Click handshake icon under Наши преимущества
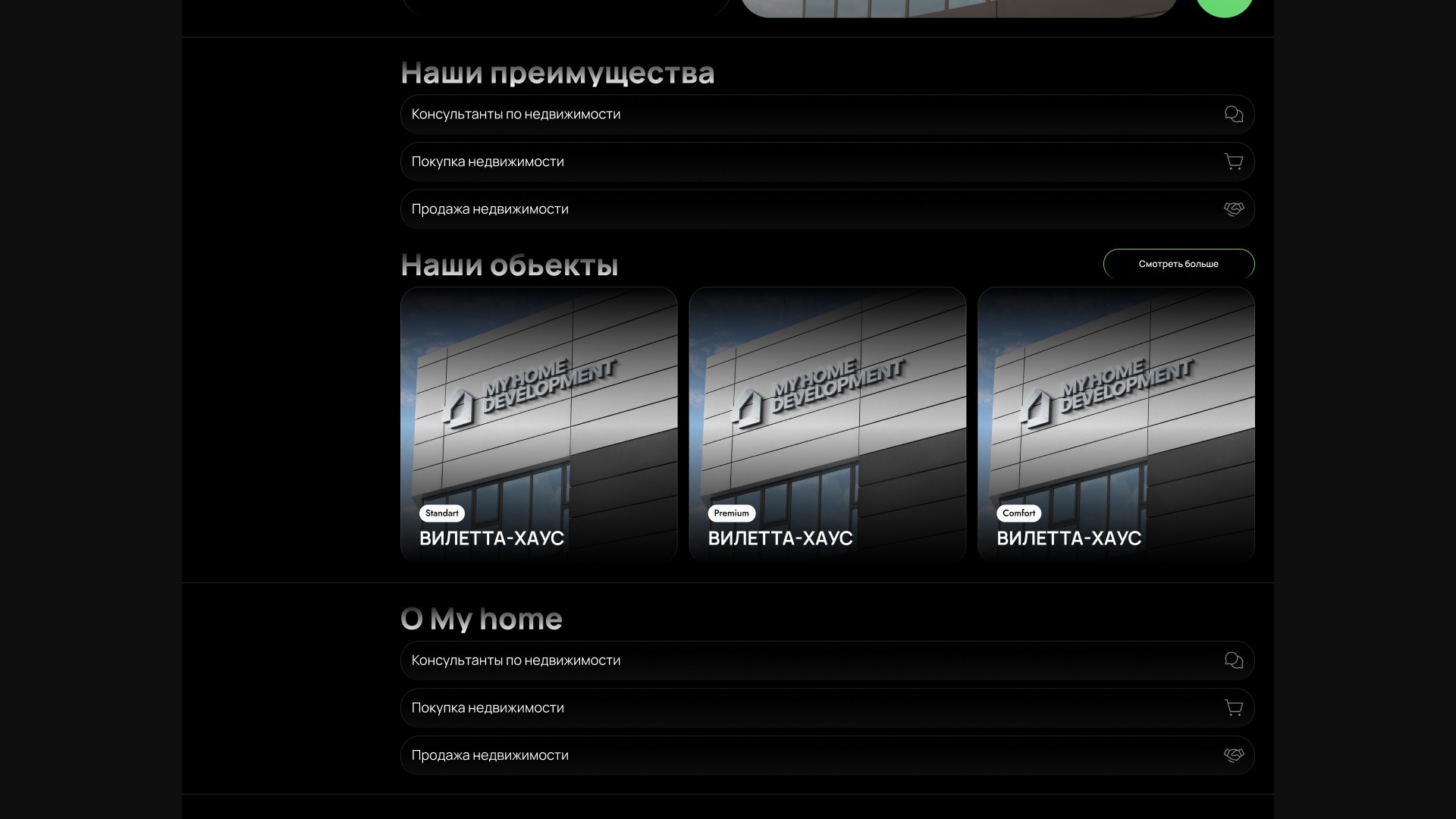Viewport: 1456px width, 819px height. 1234,209
